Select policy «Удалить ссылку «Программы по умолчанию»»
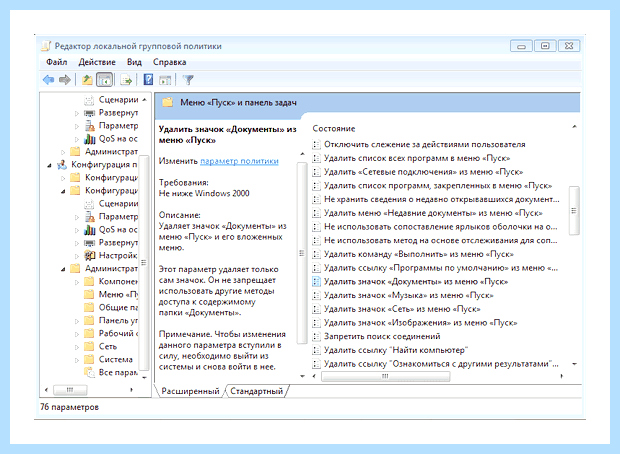This screenshot has height=454, width=620. point(440,268)
